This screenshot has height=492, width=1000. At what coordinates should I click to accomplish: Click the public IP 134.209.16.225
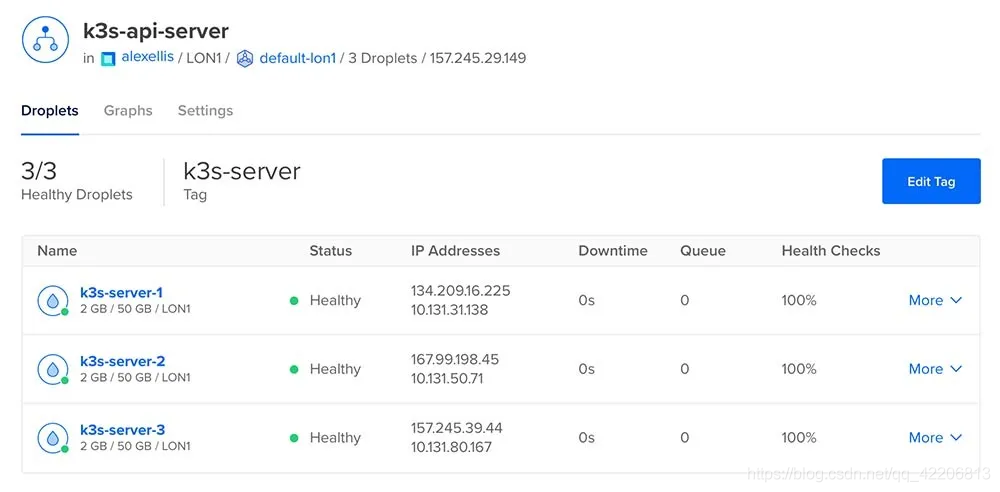click(x=460, y=291)
